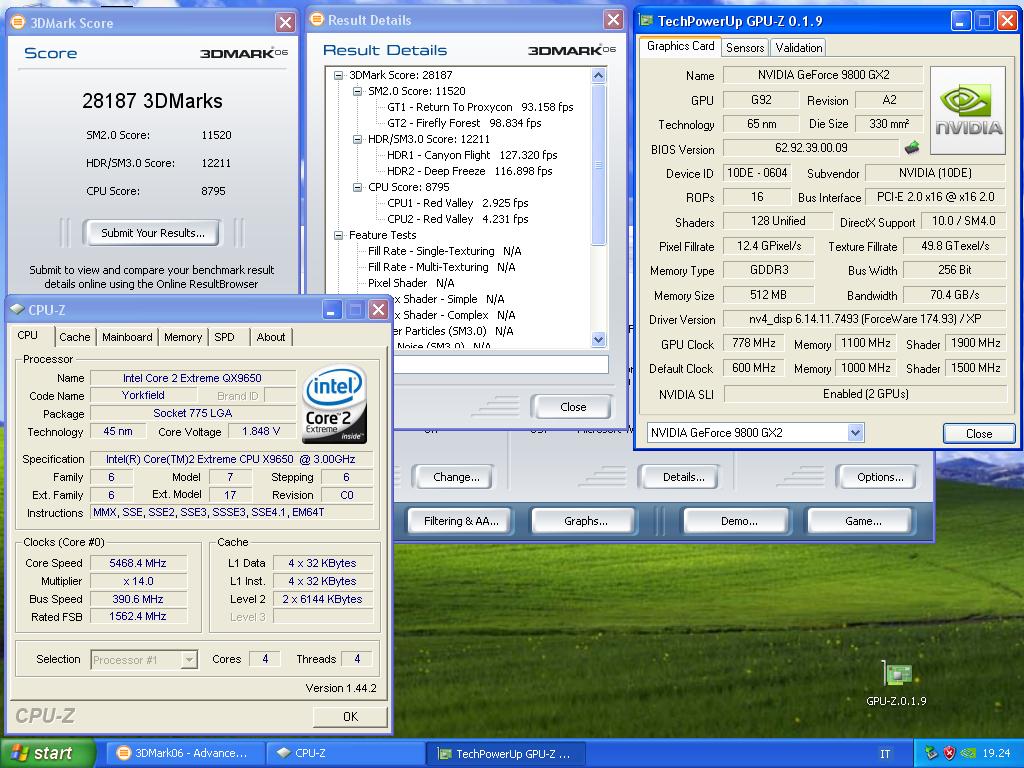Image resolution: width=1024 pixels, height=768 pixels.
Task: Collapse the Feature Tests tree node
Action: pos(338,235)
